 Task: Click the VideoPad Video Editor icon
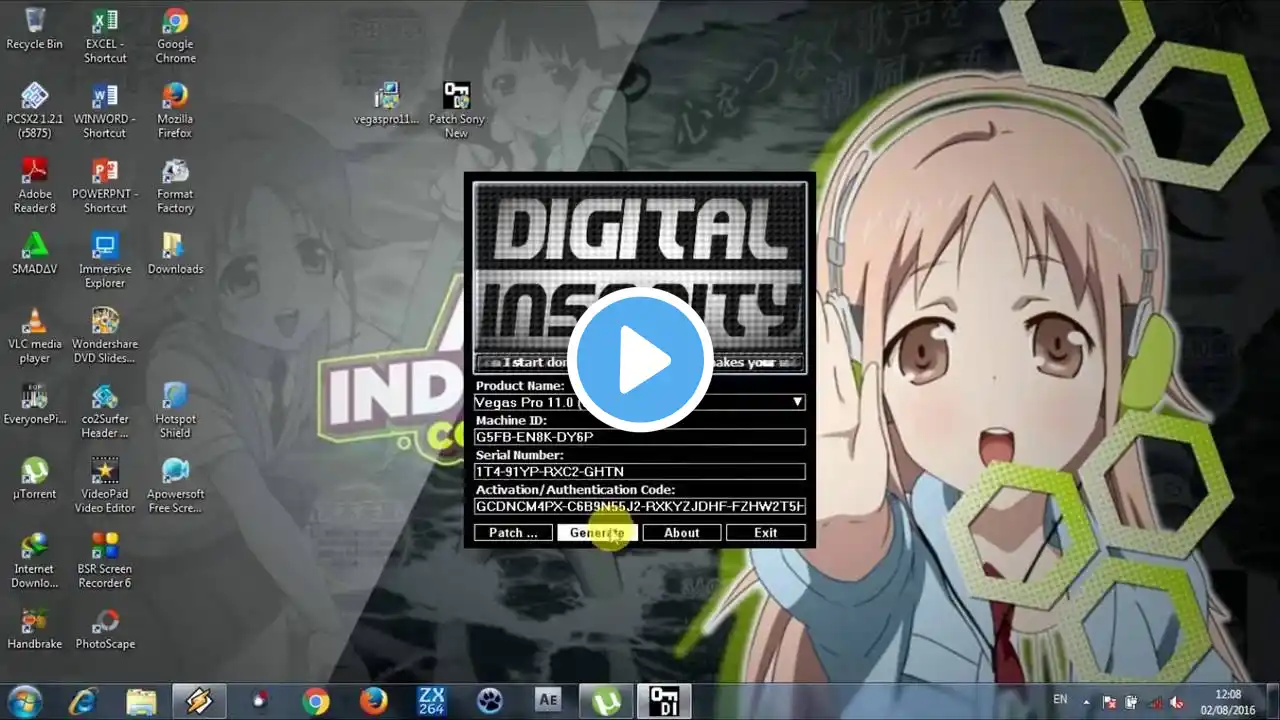(105, 485)
